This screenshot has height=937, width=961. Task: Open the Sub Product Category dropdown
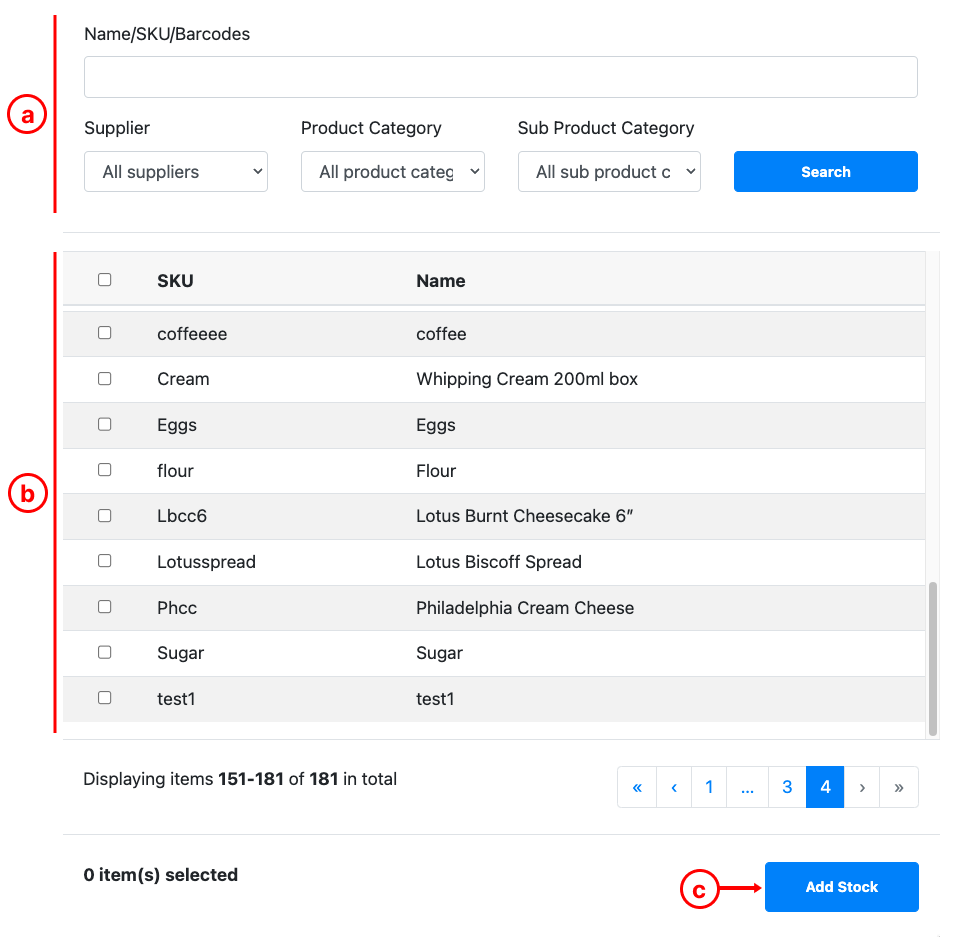609,172
